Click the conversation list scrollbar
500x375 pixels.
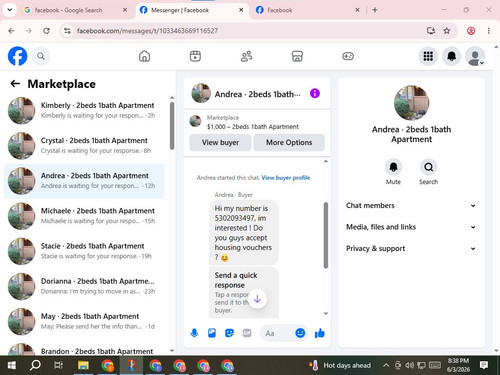click(x=172, y=126)
